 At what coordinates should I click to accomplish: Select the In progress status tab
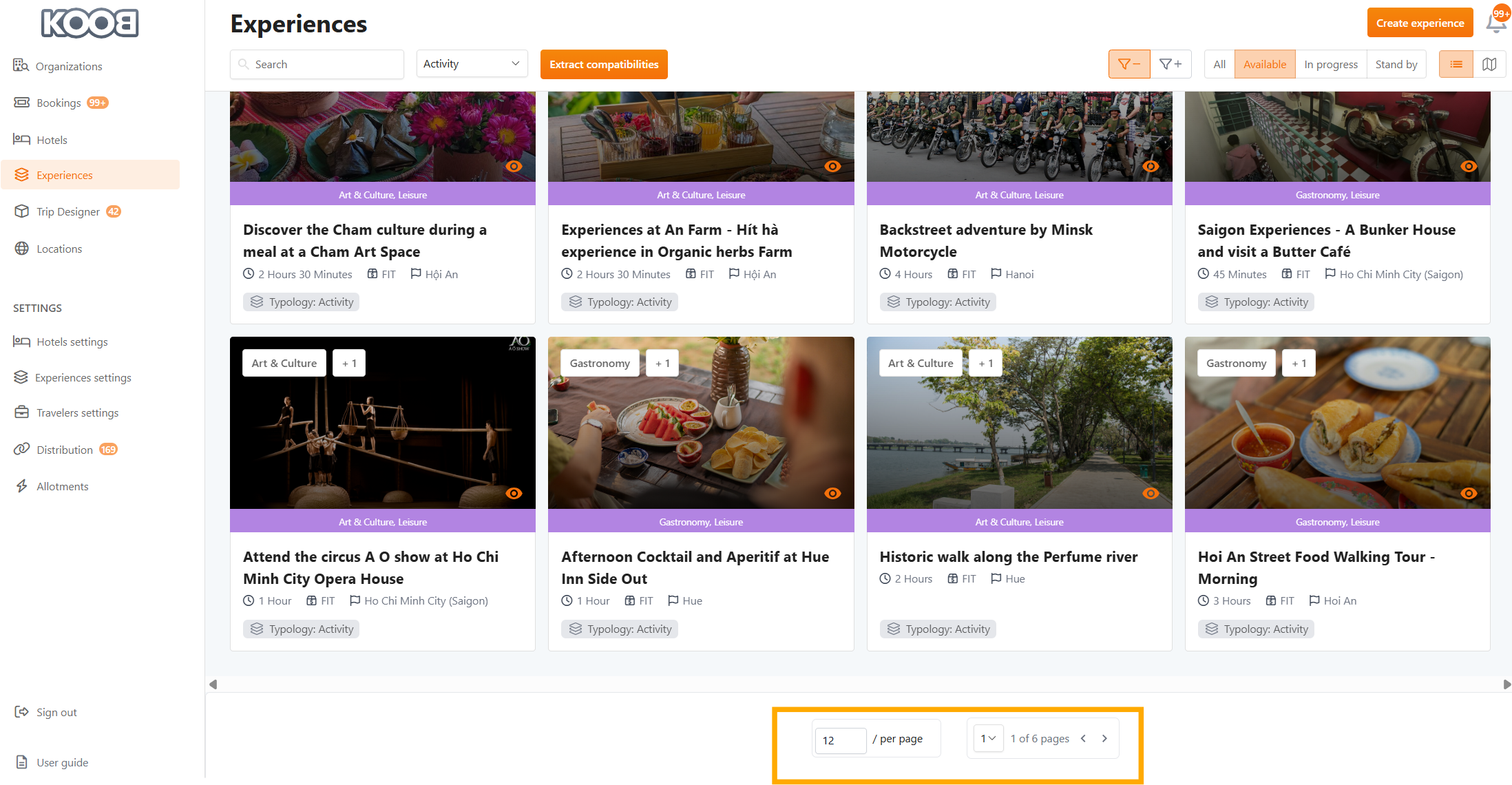[x=1330, y=64]
